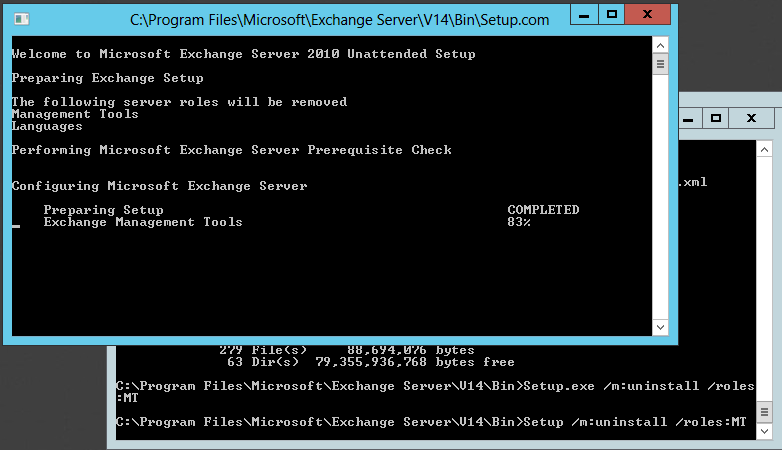Click the Exchange Management Tools line
Image resolution: width=782 pixels, height=450 pixels.
click(x=143, y=222)
